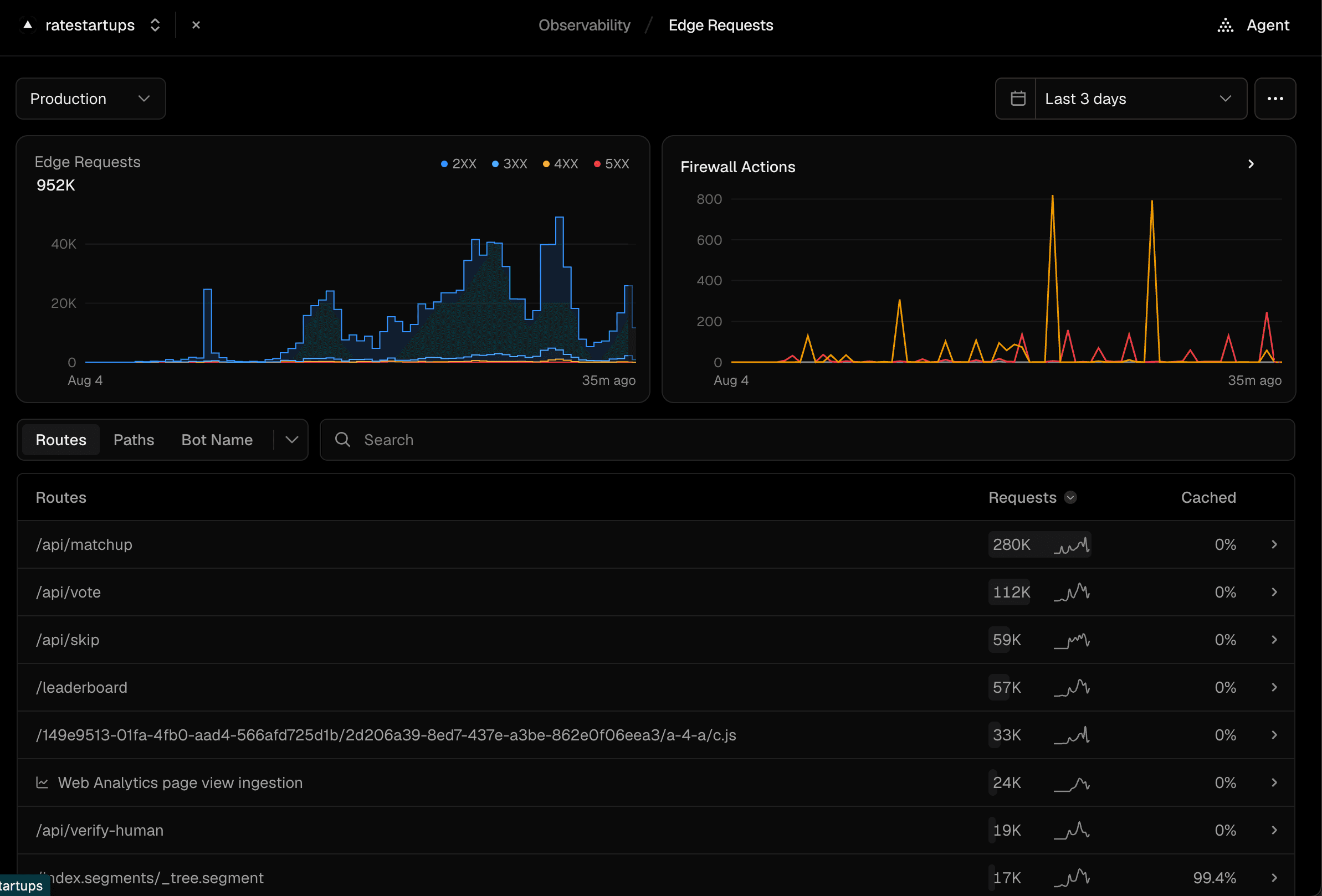Click the Web Analytics chart icon
Viewport: 1322px width, 896px height.
tap(42, 783)
